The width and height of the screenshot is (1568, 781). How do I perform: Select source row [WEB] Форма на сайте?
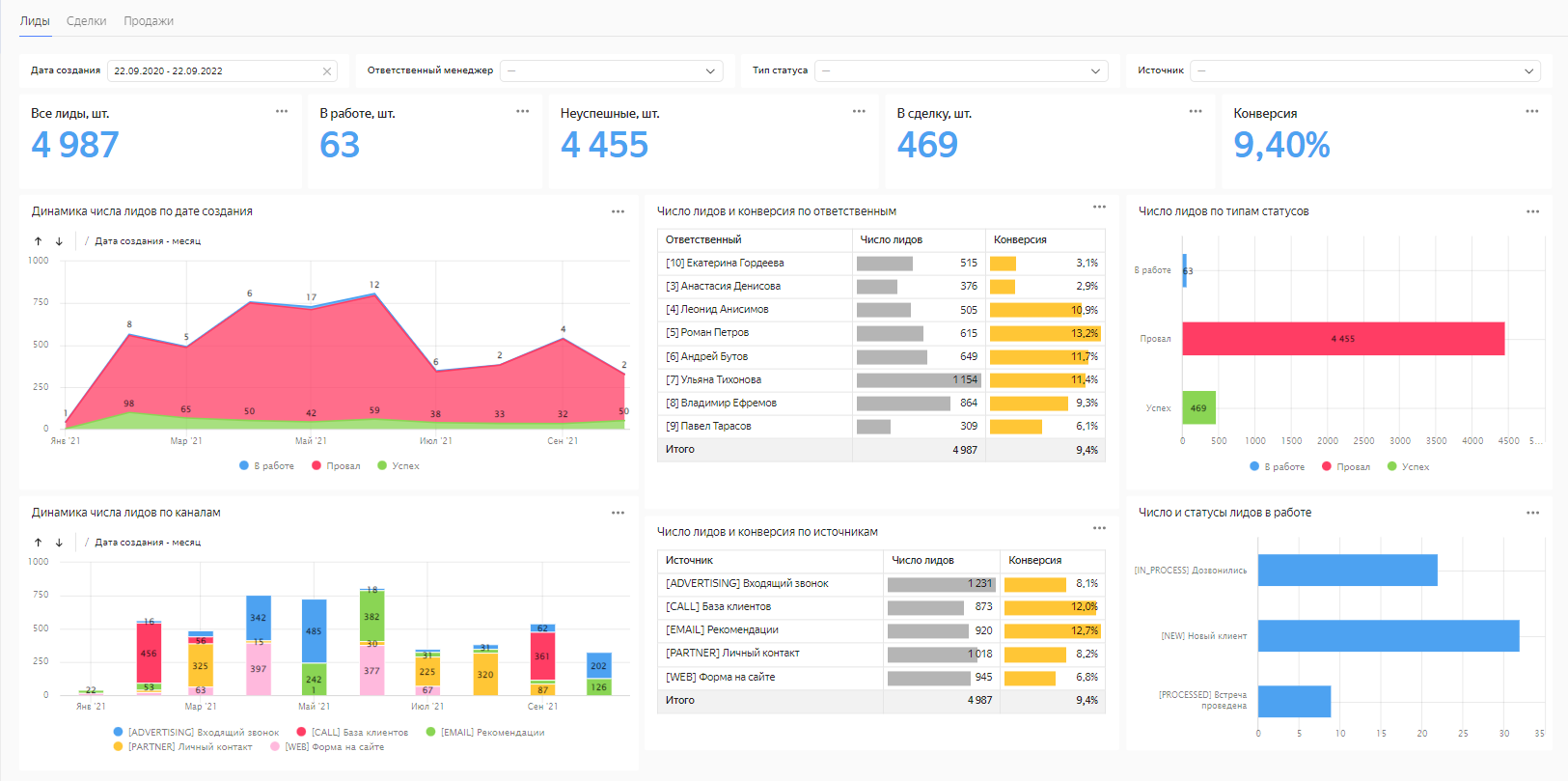[881, 677]
